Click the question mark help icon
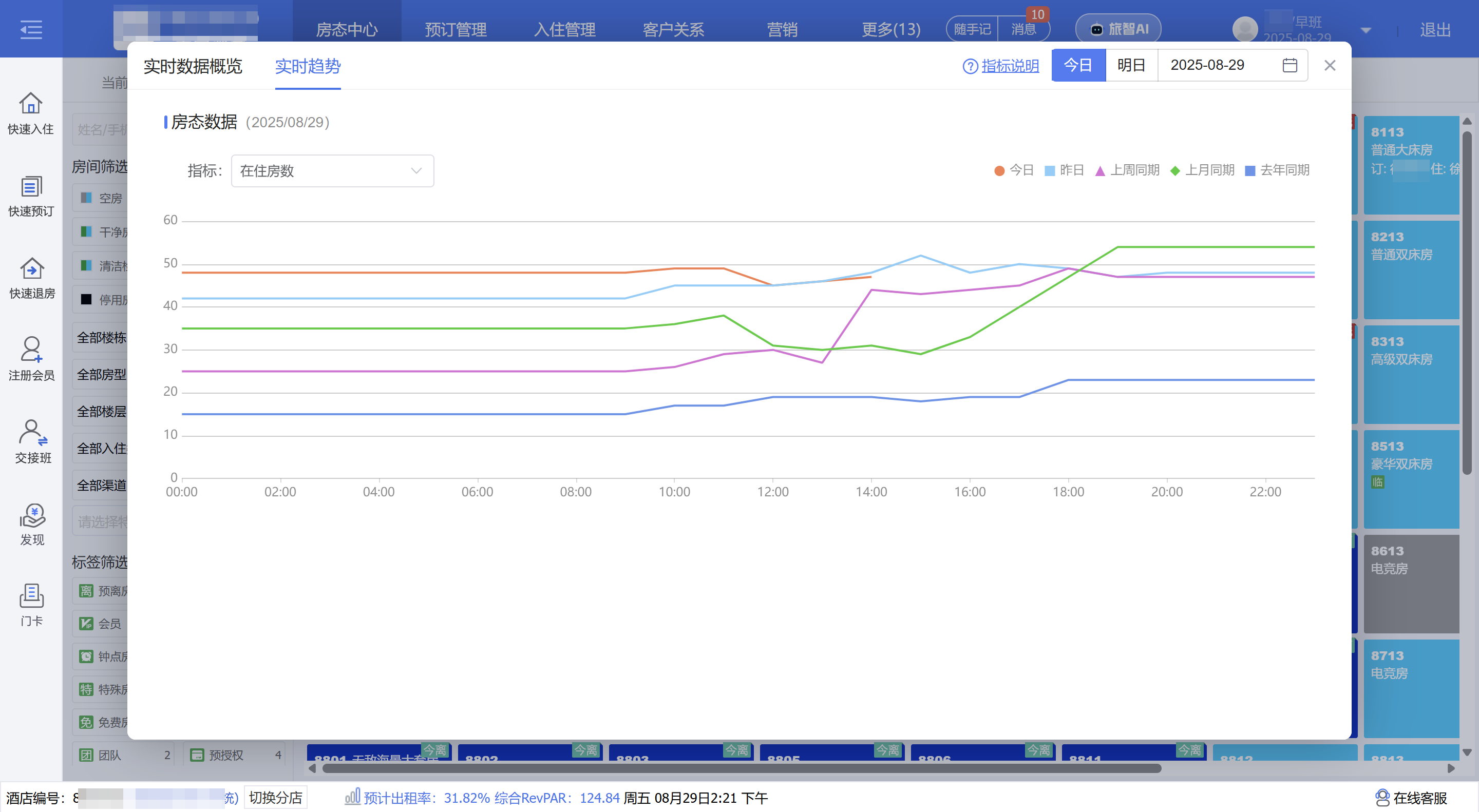The image size is (1479, 812). [970, 67]
